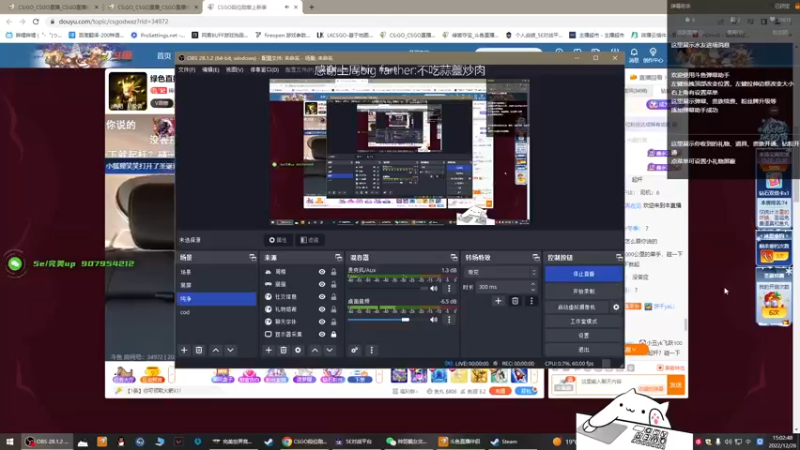Image resolution: width=800 pixels, height=450 pixels.
Task: Open the 消息 bell icon on Douyu header
Action: [x=634, y=55]
